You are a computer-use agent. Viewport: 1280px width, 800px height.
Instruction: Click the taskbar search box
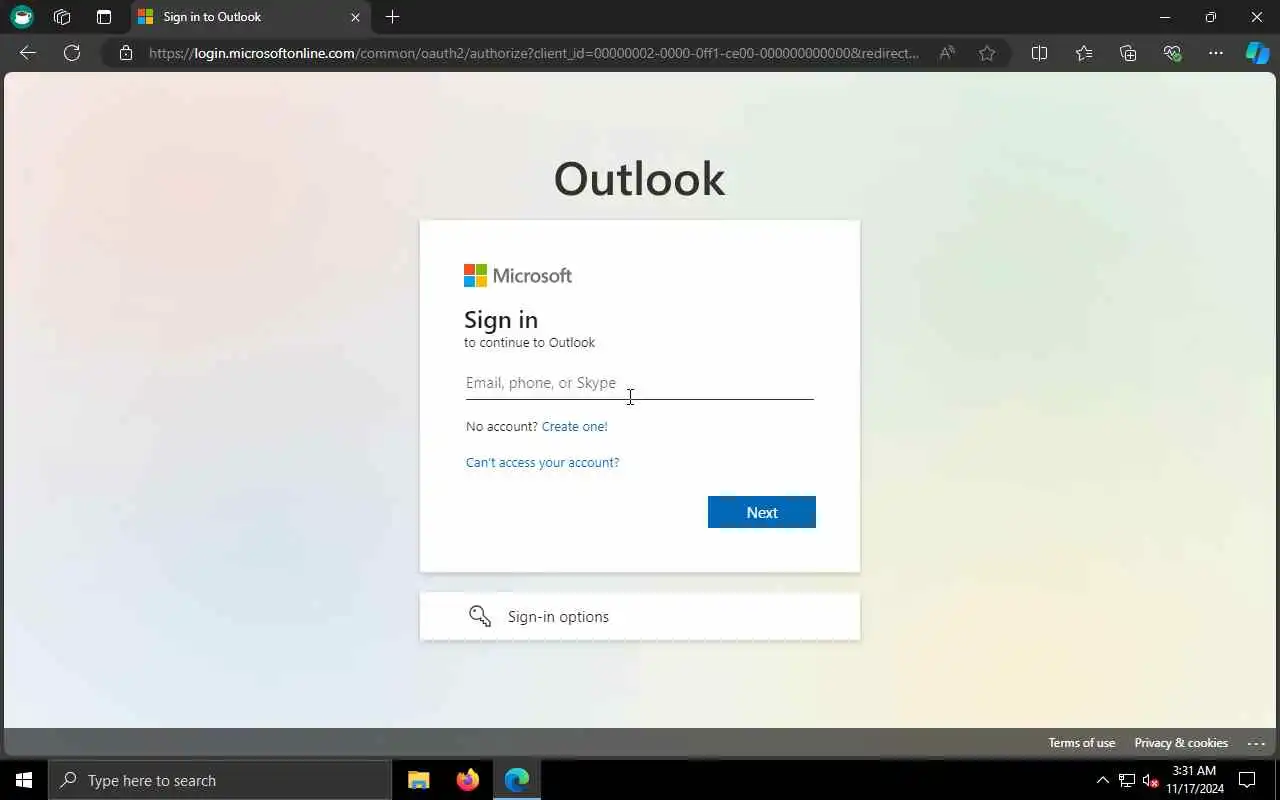tap(220, 780)
